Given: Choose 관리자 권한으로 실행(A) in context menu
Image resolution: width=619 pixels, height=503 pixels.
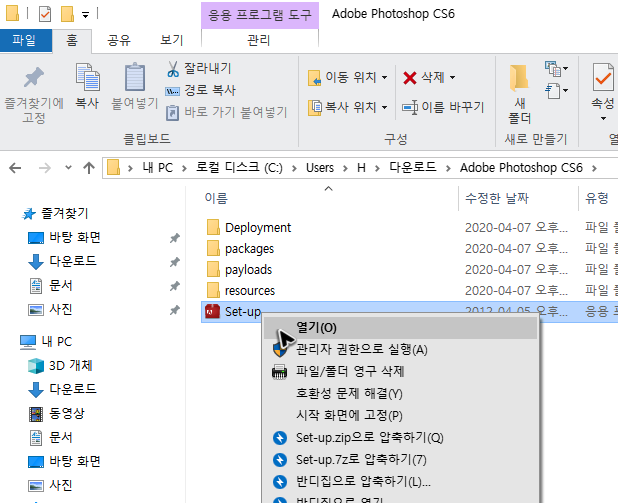Looking at the screenshot, I should (x=401, y=350).
